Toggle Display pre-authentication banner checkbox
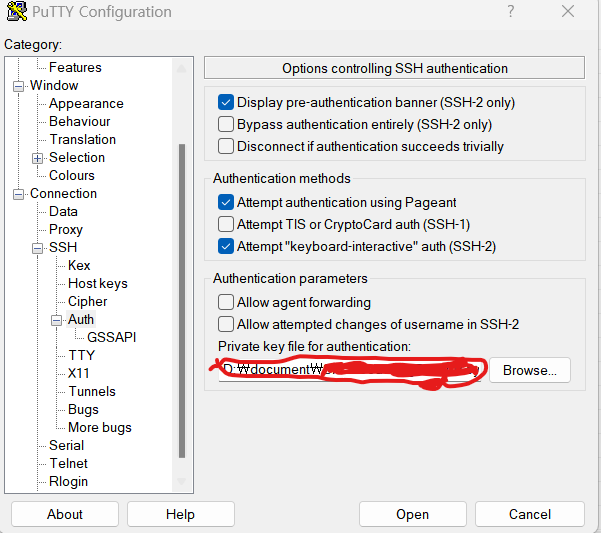This screenshot has width=601, height=533. 226,102
